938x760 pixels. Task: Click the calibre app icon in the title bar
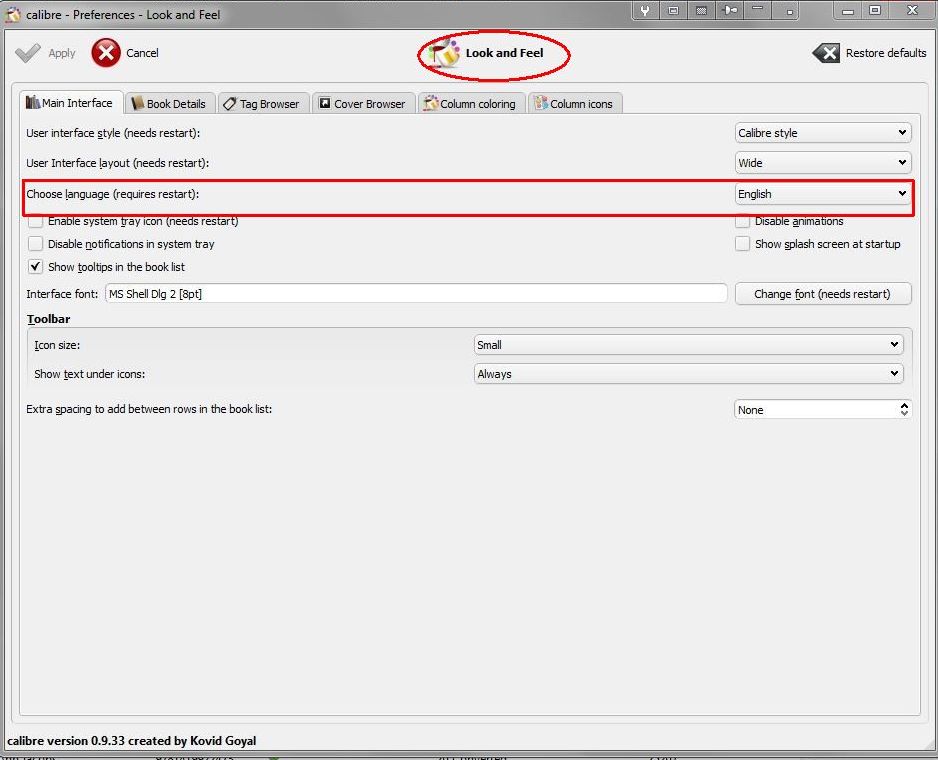tap(13, 14)
